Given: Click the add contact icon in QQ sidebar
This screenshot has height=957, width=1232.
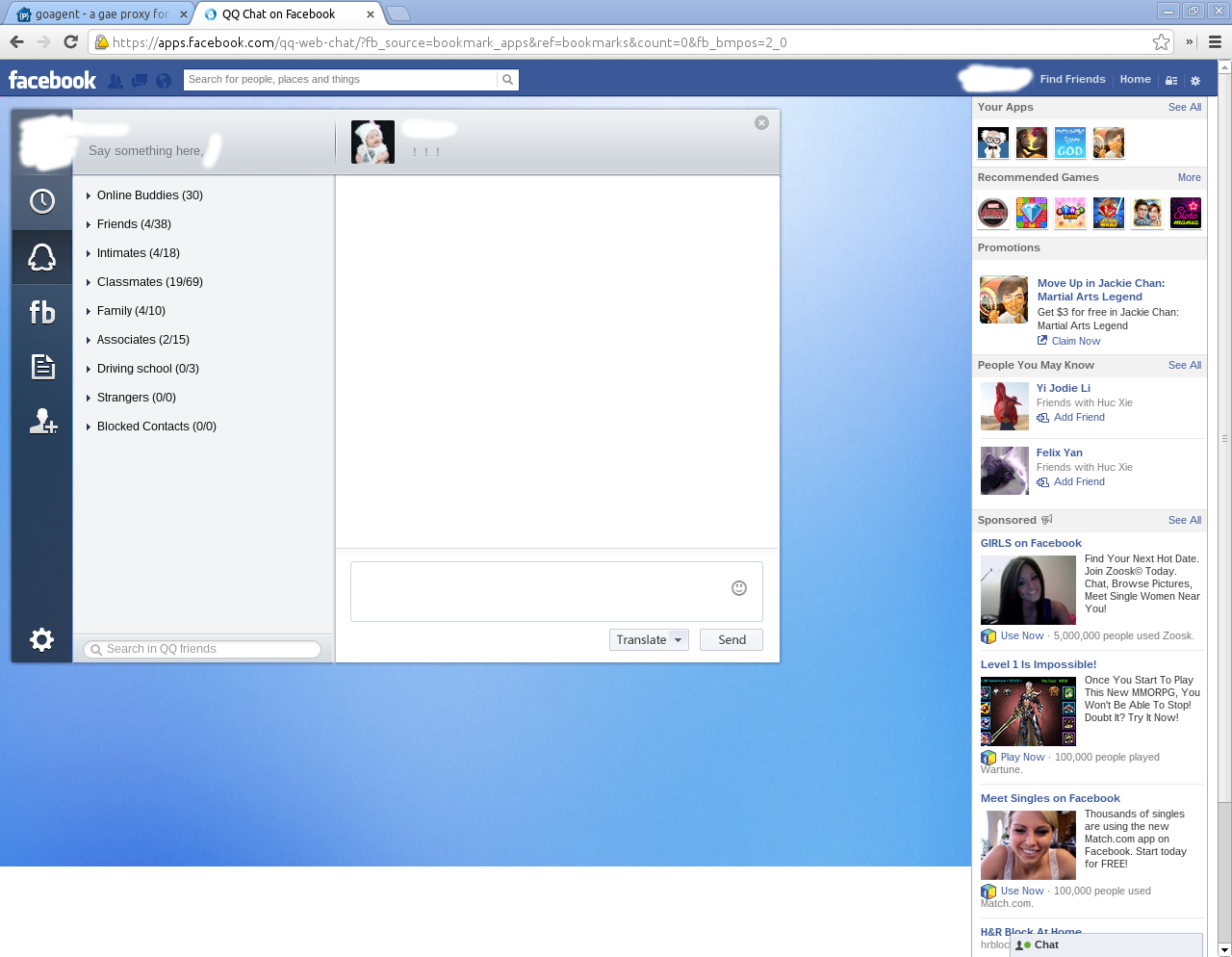Looking at the screenshot, I should (x=43, y=422).
